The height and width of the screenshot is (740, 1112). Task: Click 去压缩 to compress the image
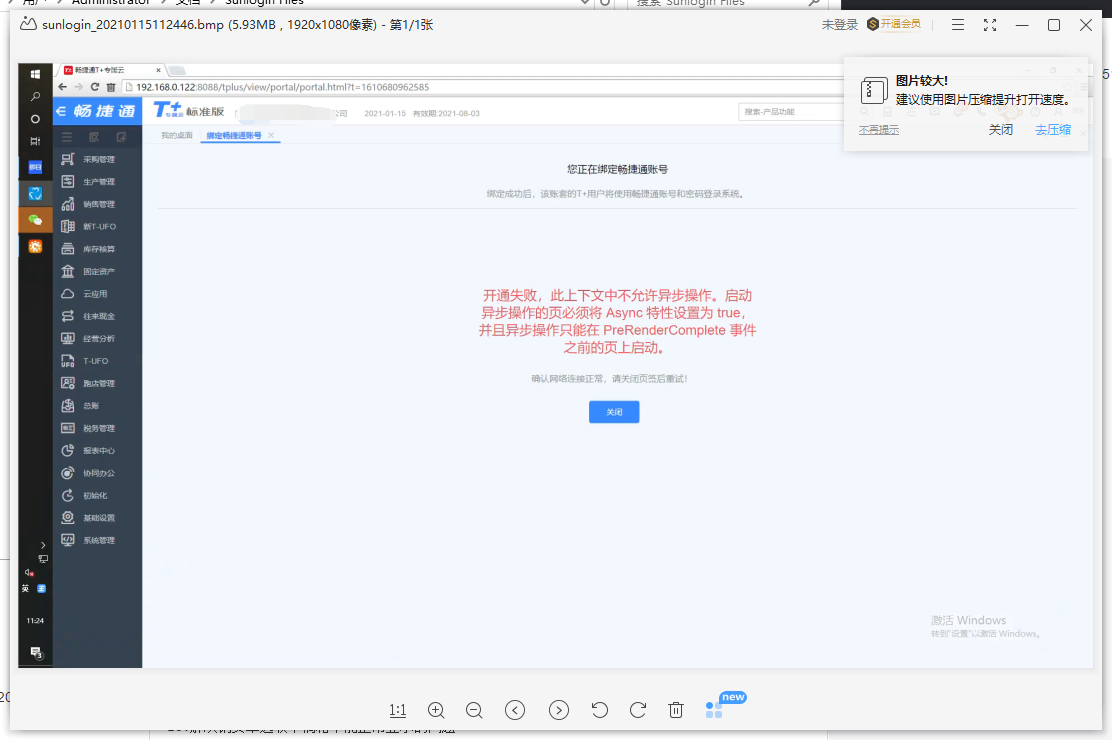(x=1053, y=130)
